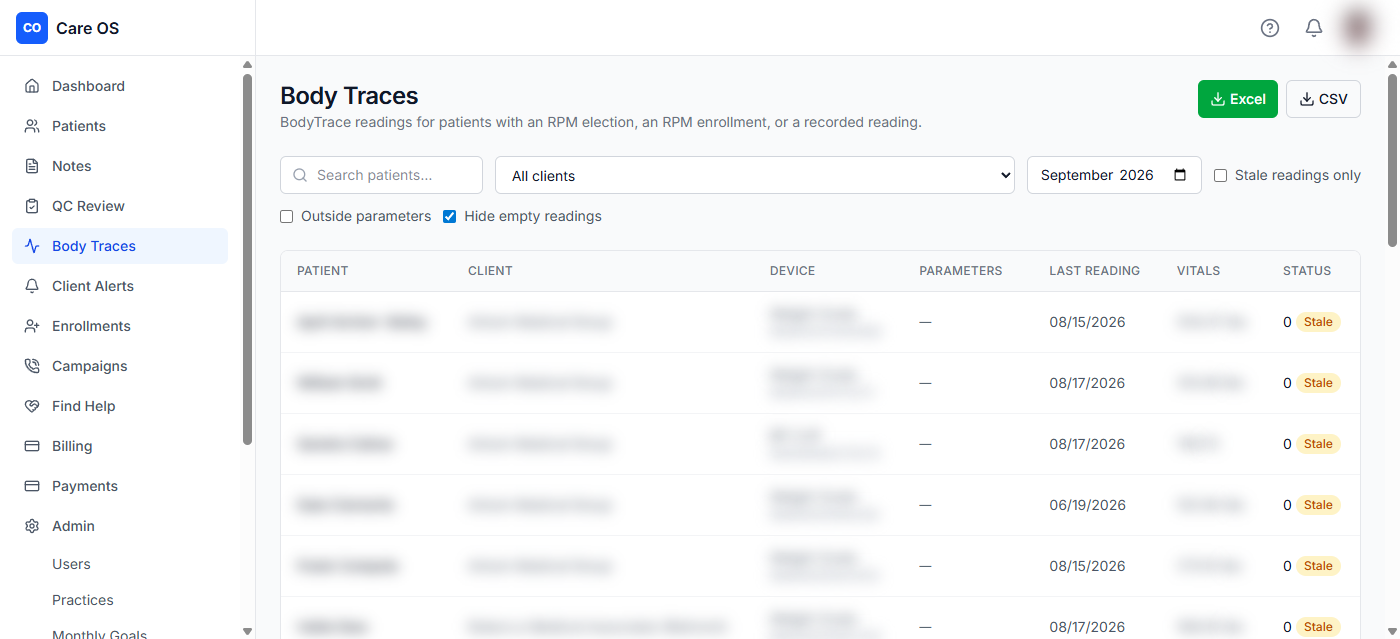The image size is (1400, 639).
Task: Click the DEVICE column header
Action: point(792,271)
